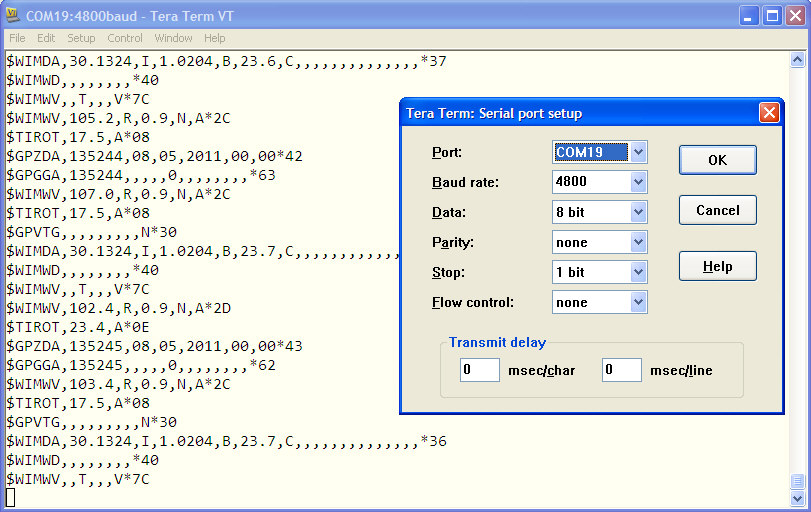Close the Tera Term main window

tap(795, 16)
